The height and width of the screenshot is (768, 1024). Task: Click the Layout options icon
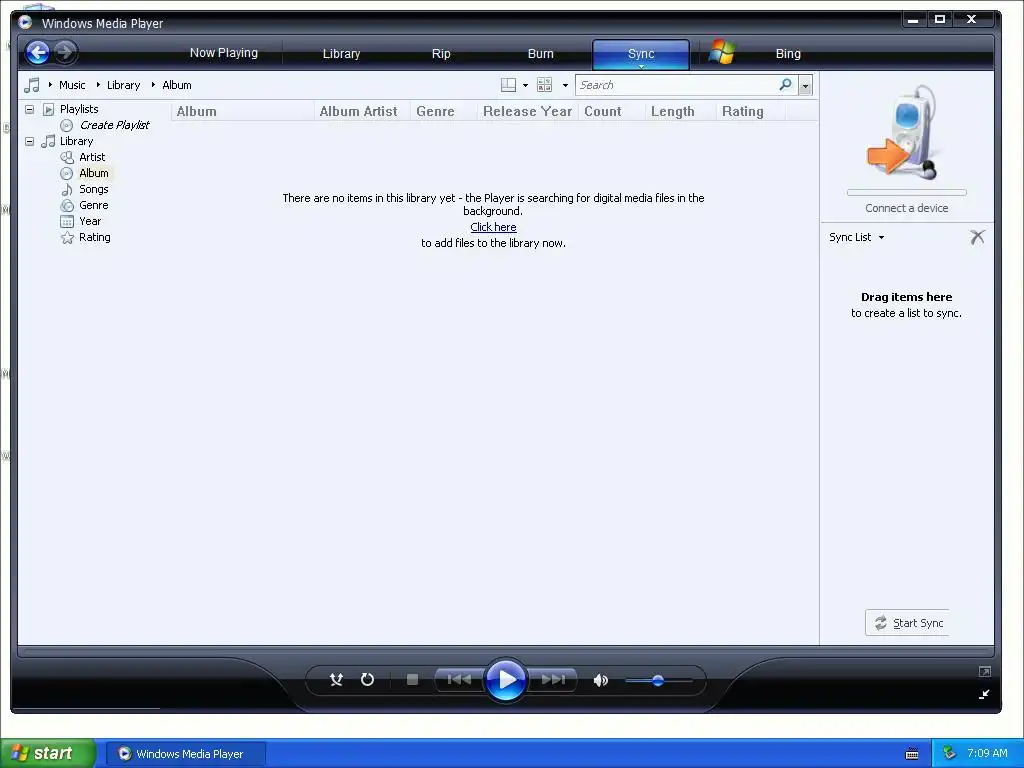(508, 85)
